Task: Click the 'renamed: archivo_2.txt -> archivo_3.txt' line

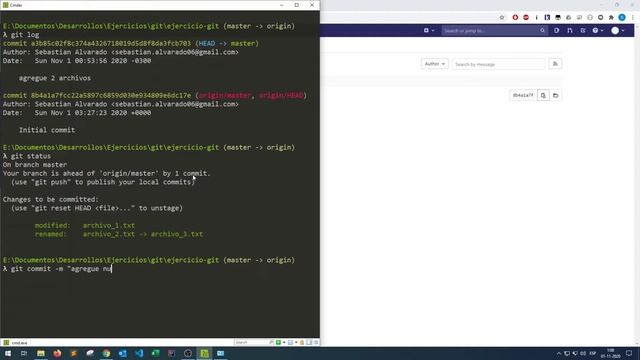Action: [119, 234]
